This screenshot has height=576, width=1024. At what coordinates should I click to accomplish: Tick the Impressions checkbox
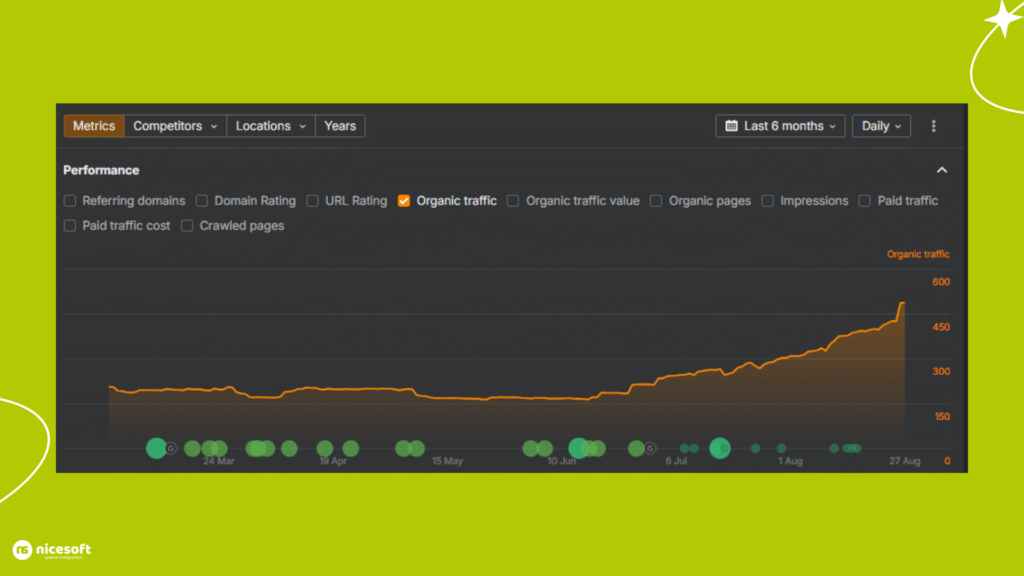(767, 200)
